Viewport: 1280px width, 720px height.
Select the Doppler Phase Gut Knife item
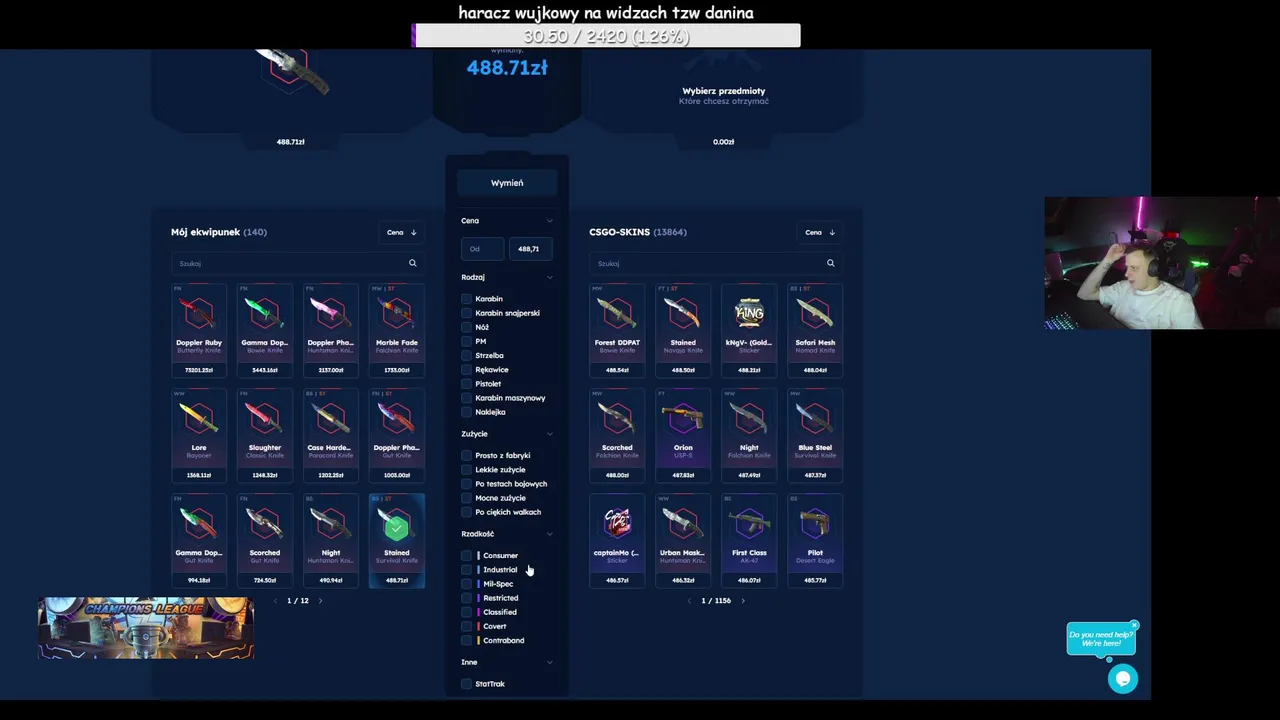tap(397, 435)
